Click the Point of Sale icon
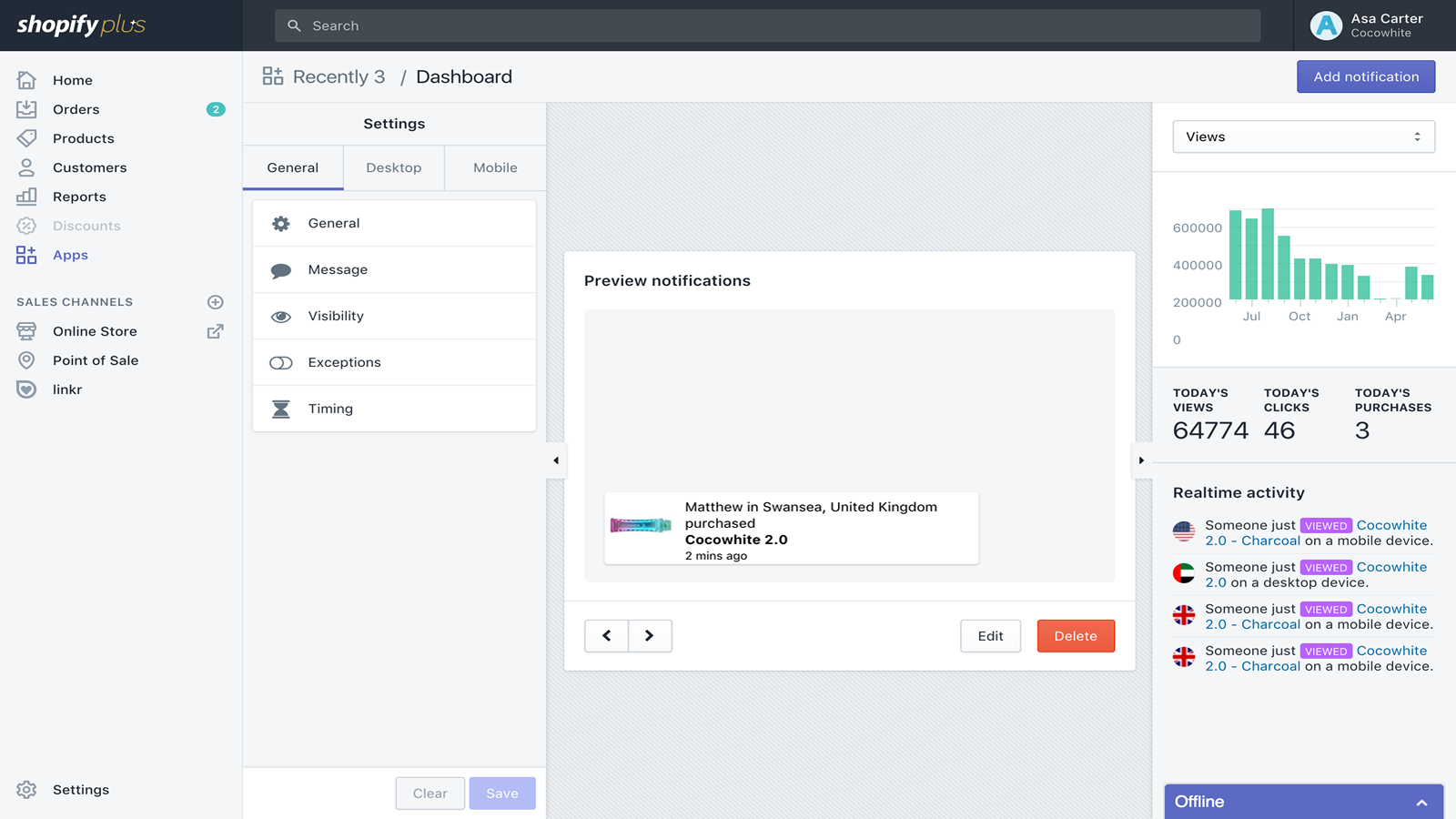This screenshot has width=1456, height=819. (25, 360)
